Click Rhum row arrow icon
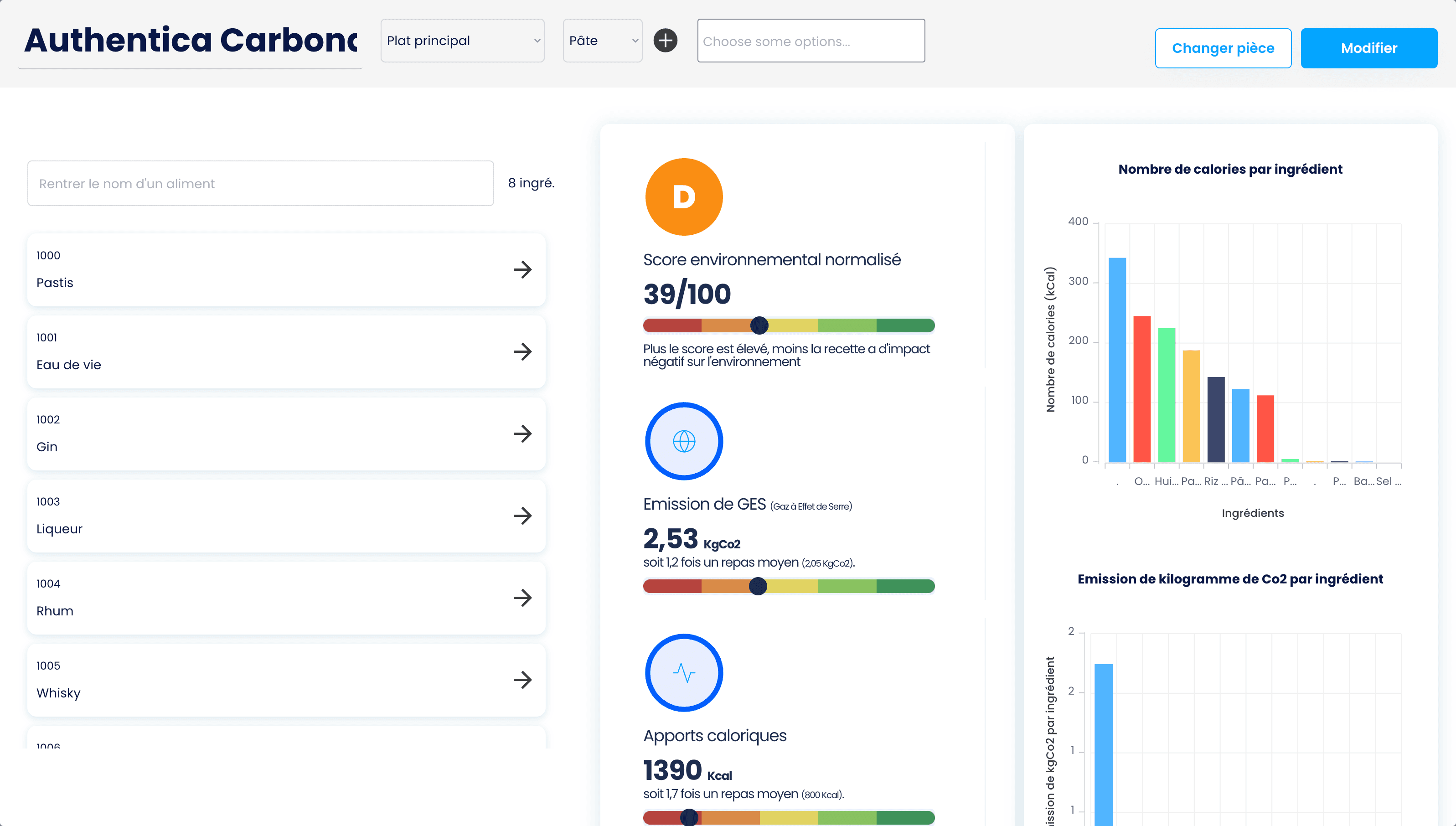Screen dimensions: 1456x826 tap(522, 598)
